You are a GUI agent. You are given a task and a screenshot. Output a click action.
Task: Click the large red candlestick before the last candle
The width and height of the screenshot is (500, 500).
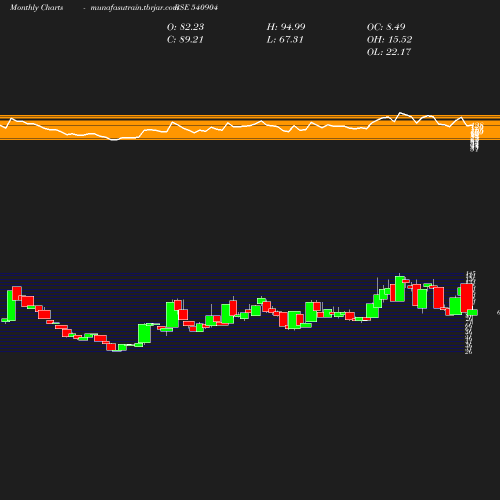[x=466, y=298]
